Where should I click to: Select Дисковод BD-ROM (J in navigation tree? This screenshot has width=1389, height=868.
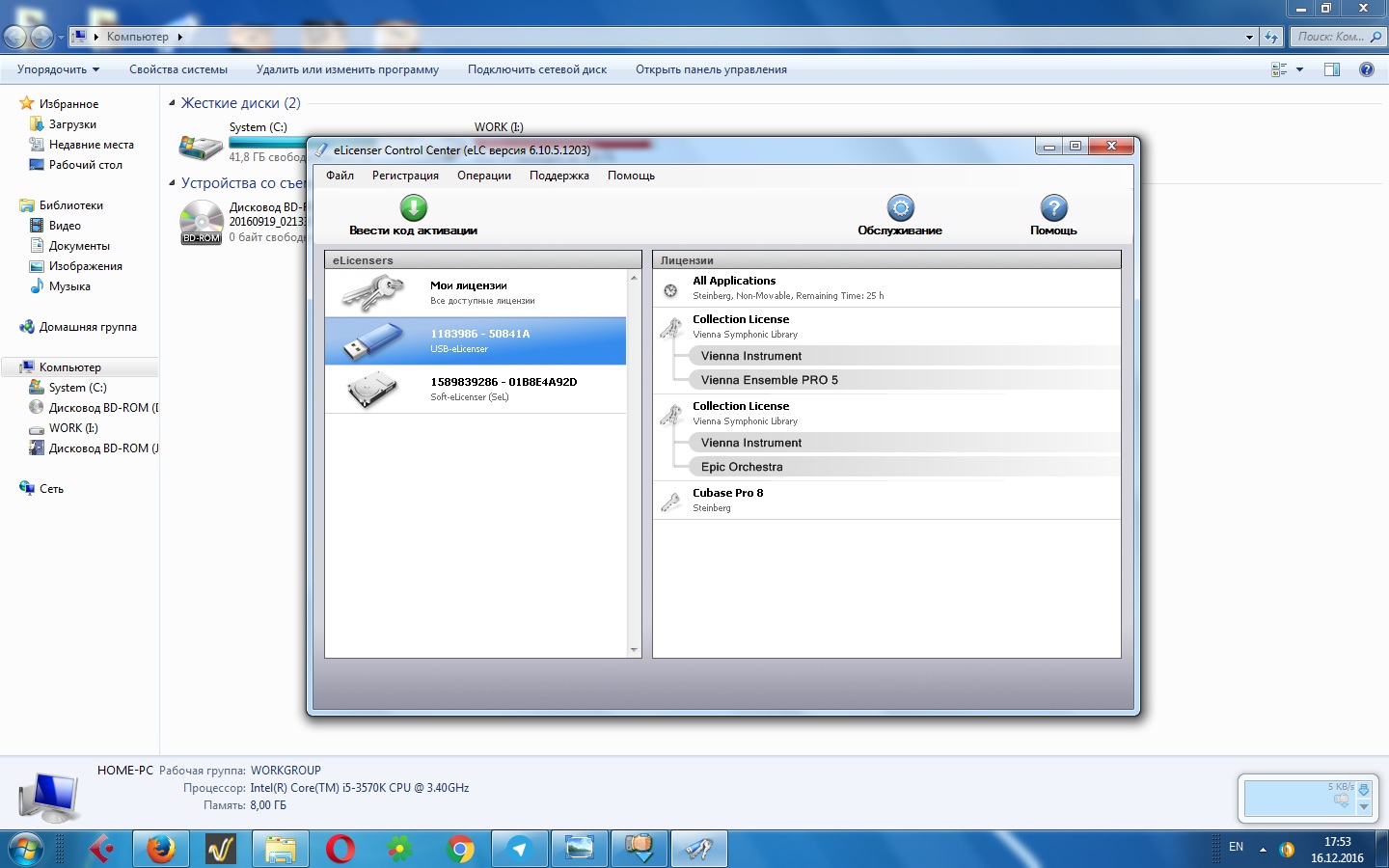pos(94,448)
